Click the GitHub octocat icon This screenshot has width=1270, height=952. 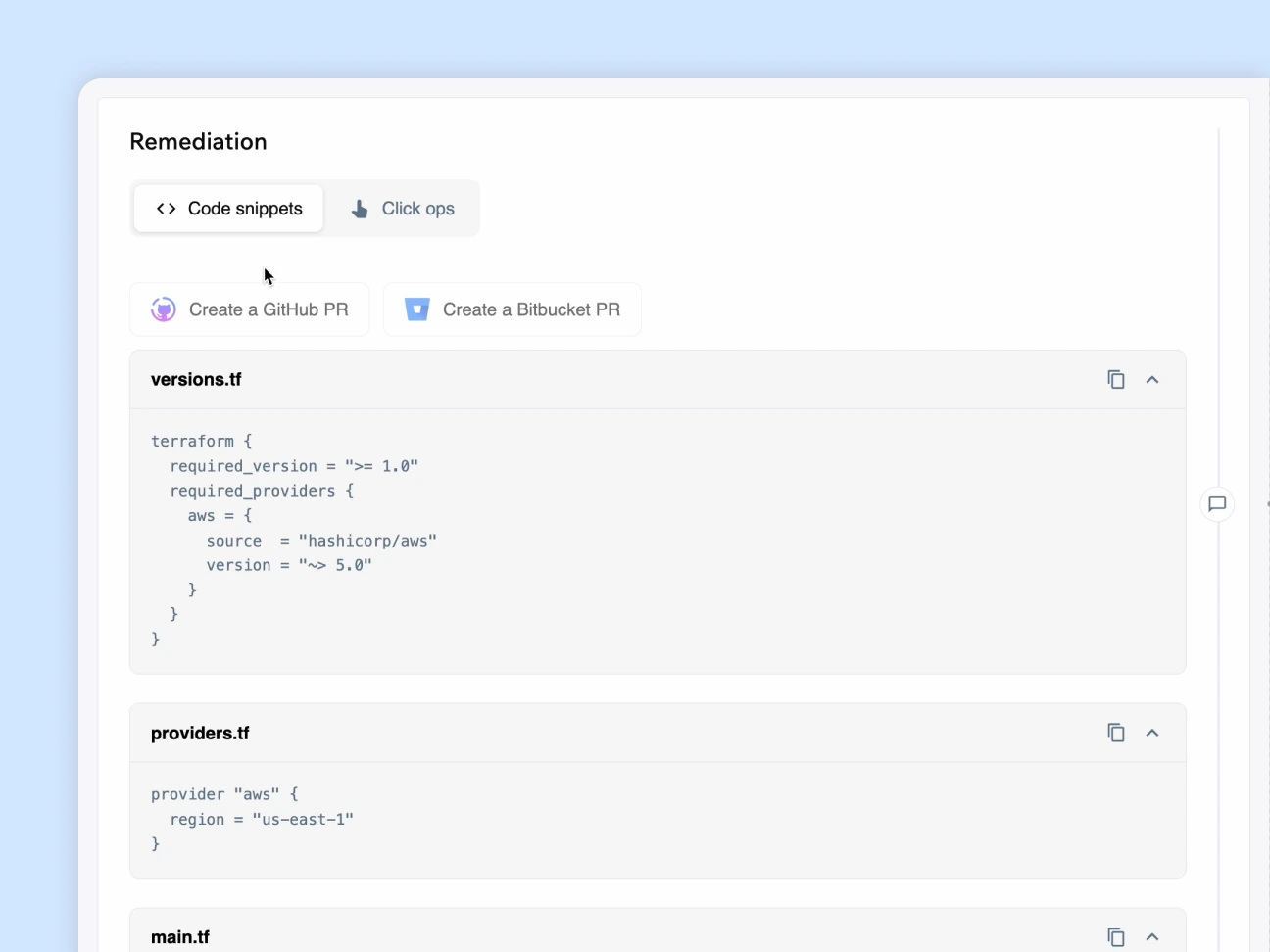tap(163, 309)
